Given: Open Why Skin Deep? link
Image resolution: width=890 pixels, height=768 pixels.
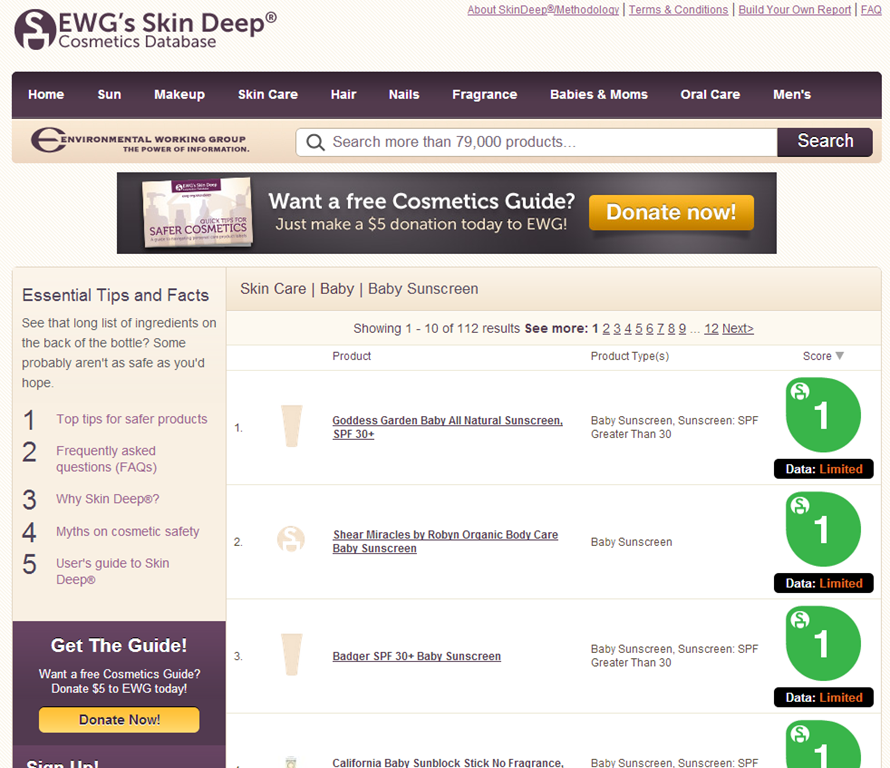Looking at the screenshot, I should 108,499.
